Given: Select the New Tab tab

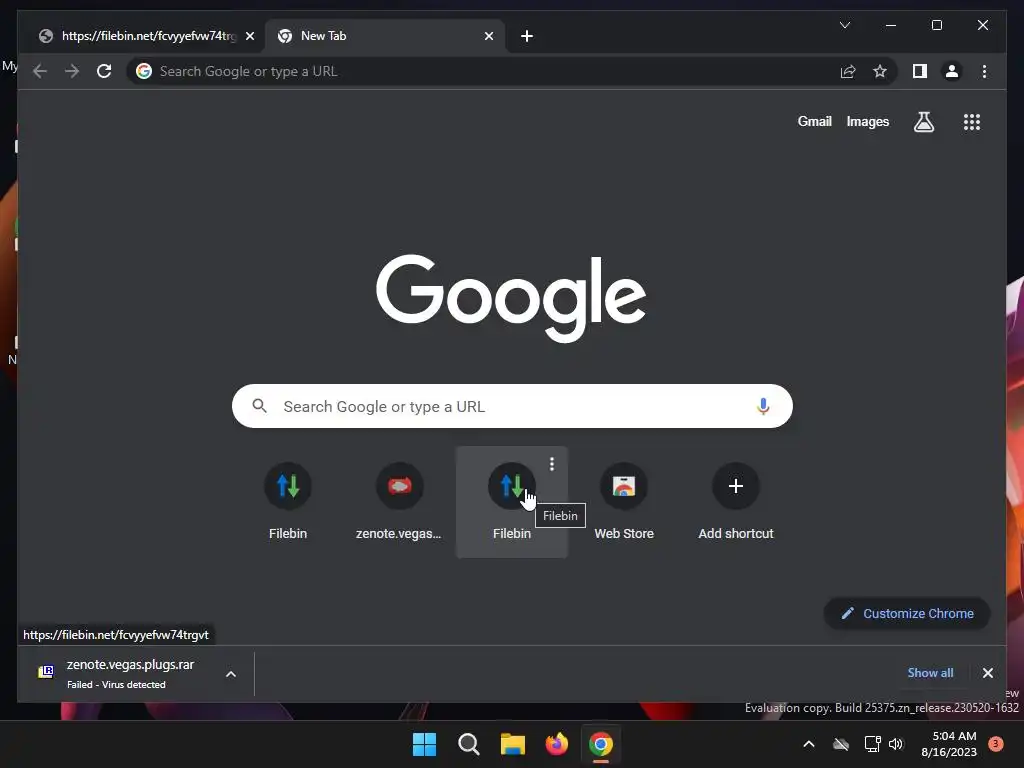Looking at the screenshot, I should (385, 36).
